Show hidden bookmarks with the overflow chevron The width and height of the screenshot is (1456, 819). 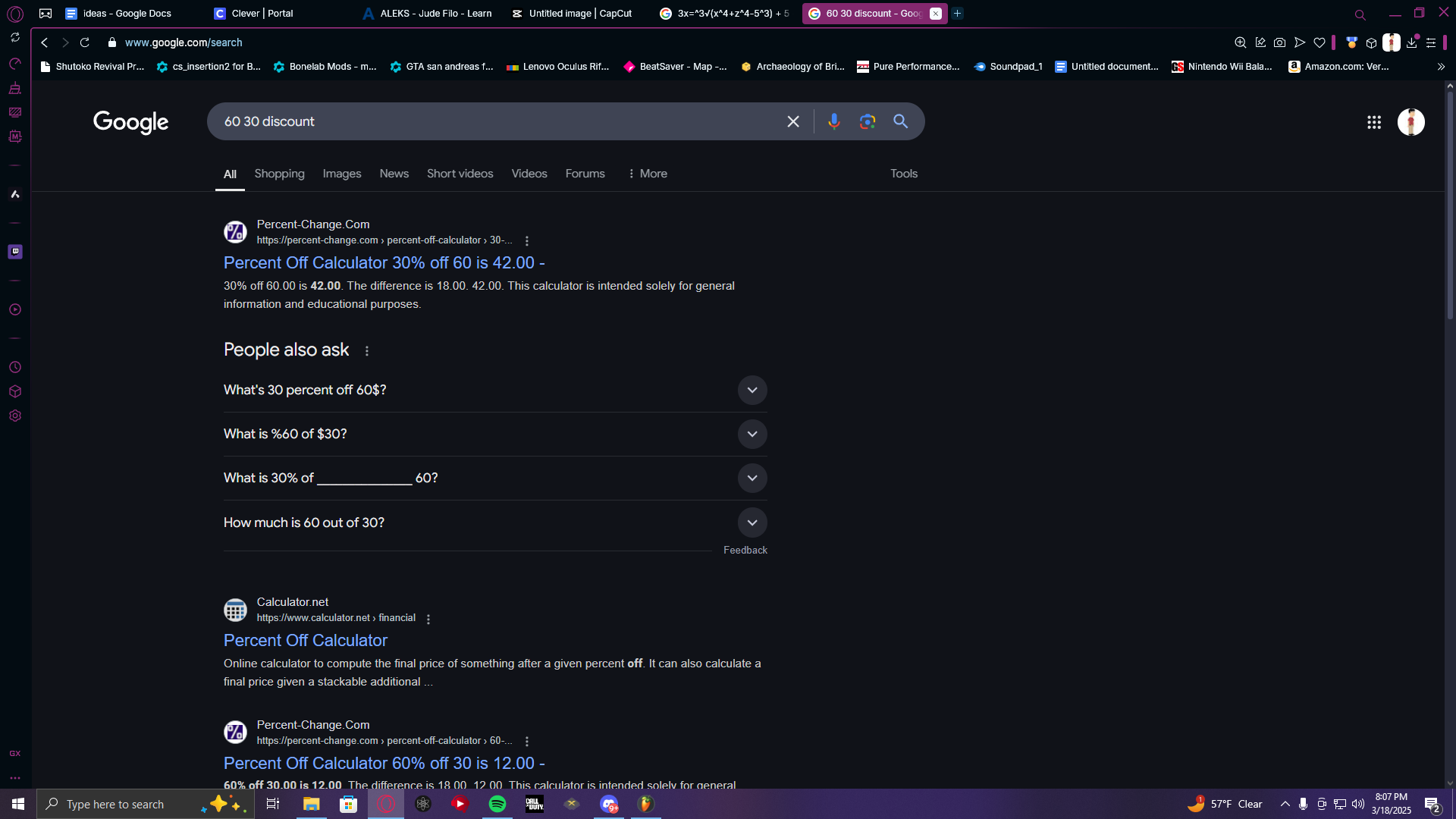point(1441,67)
